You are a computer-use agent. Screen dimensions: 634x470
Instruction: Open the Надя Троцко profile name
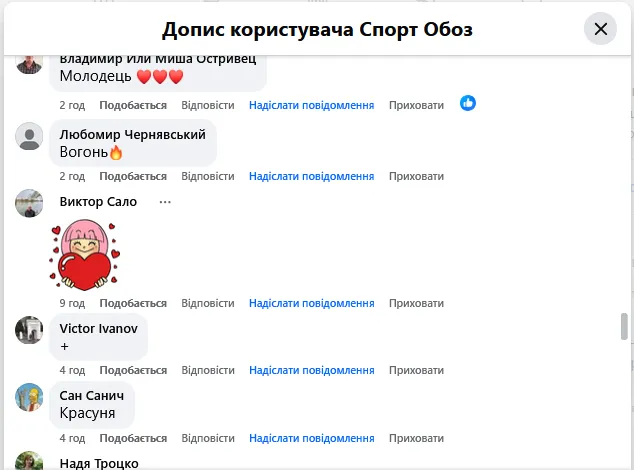(99, 463)
